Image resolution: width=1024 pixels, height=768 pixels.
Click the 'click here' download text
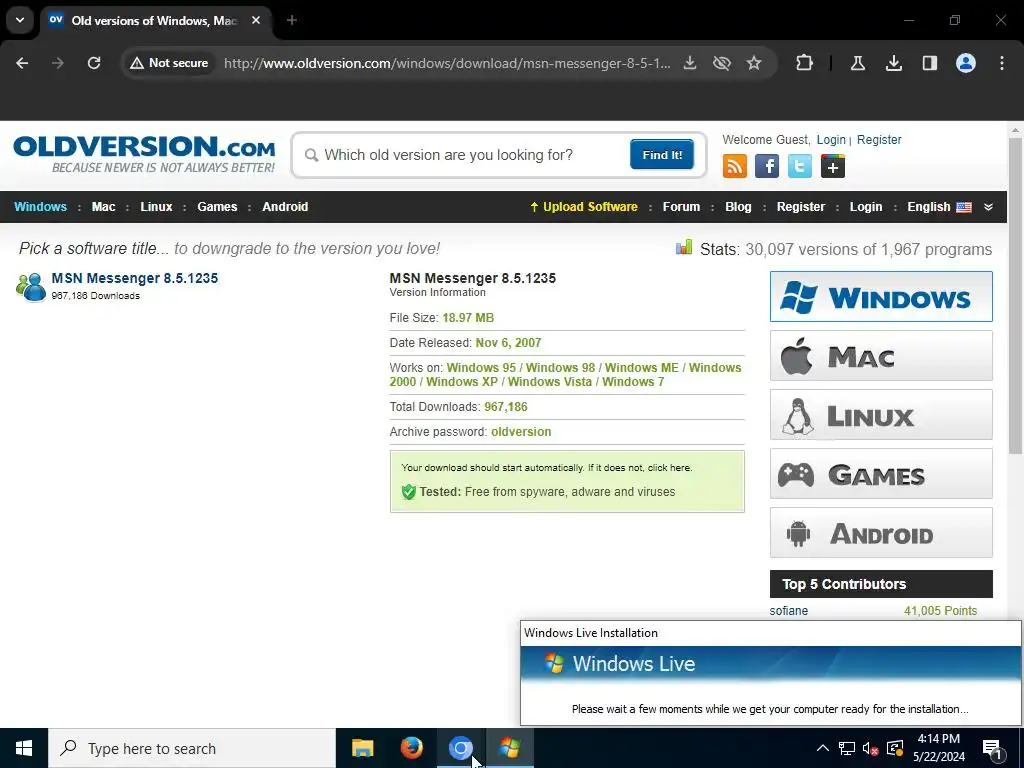point(669,468)
